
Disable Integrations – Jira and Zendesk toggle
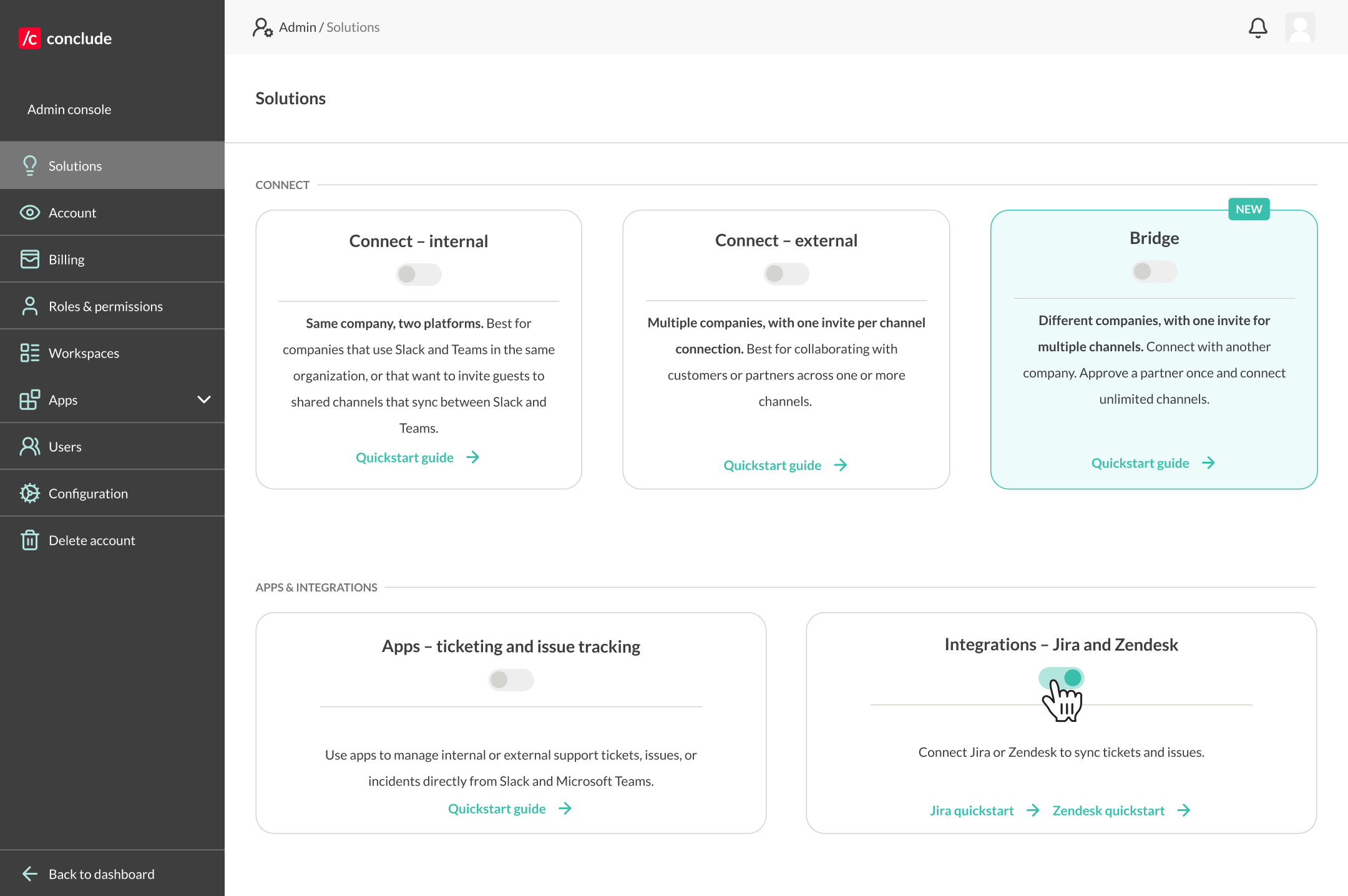1061,678
